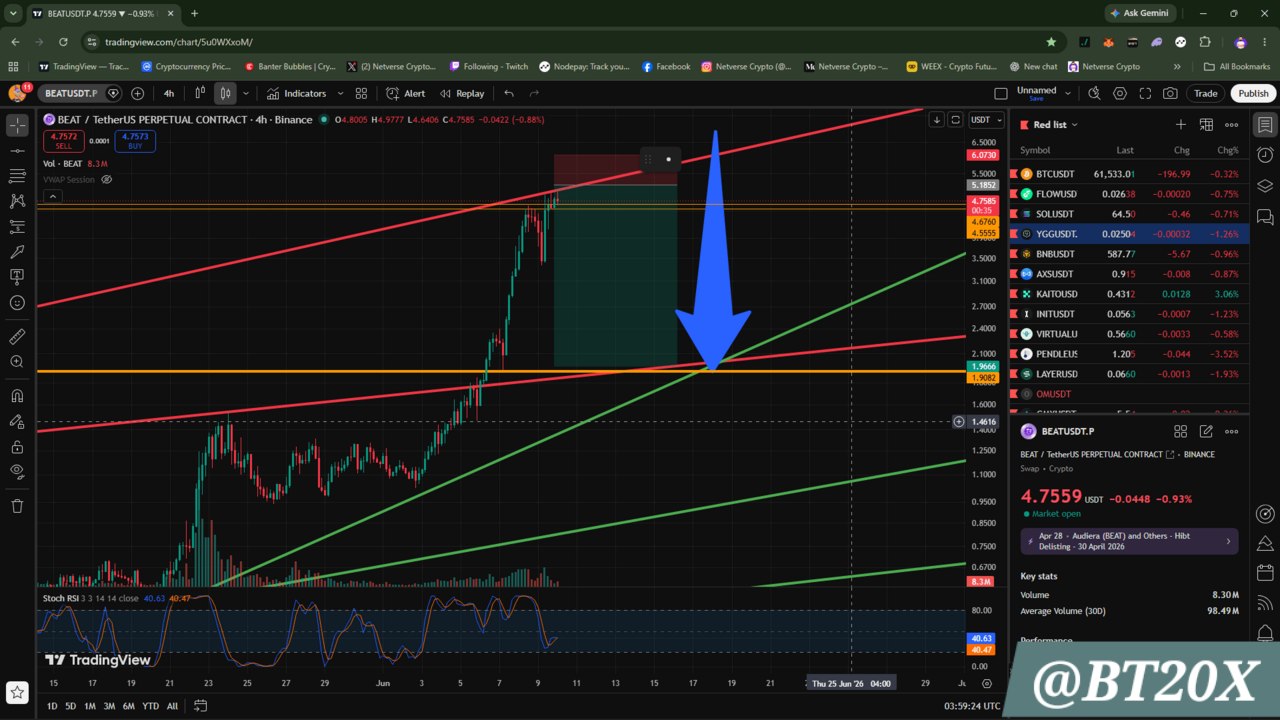Open the object tree layers panel

pyautogui.click(x=1265, y=186)
